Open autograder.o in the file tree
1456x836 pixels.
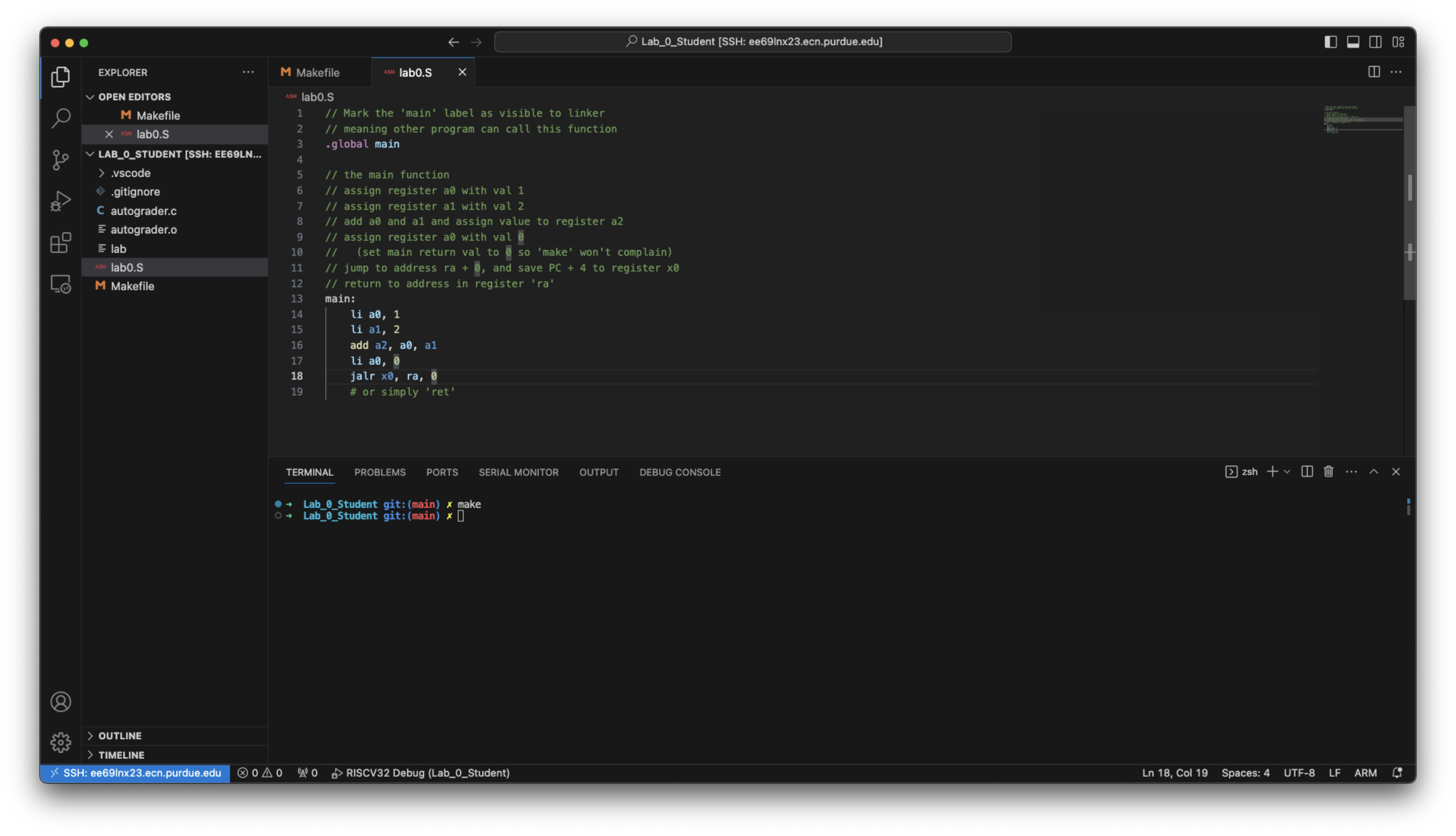174,229
